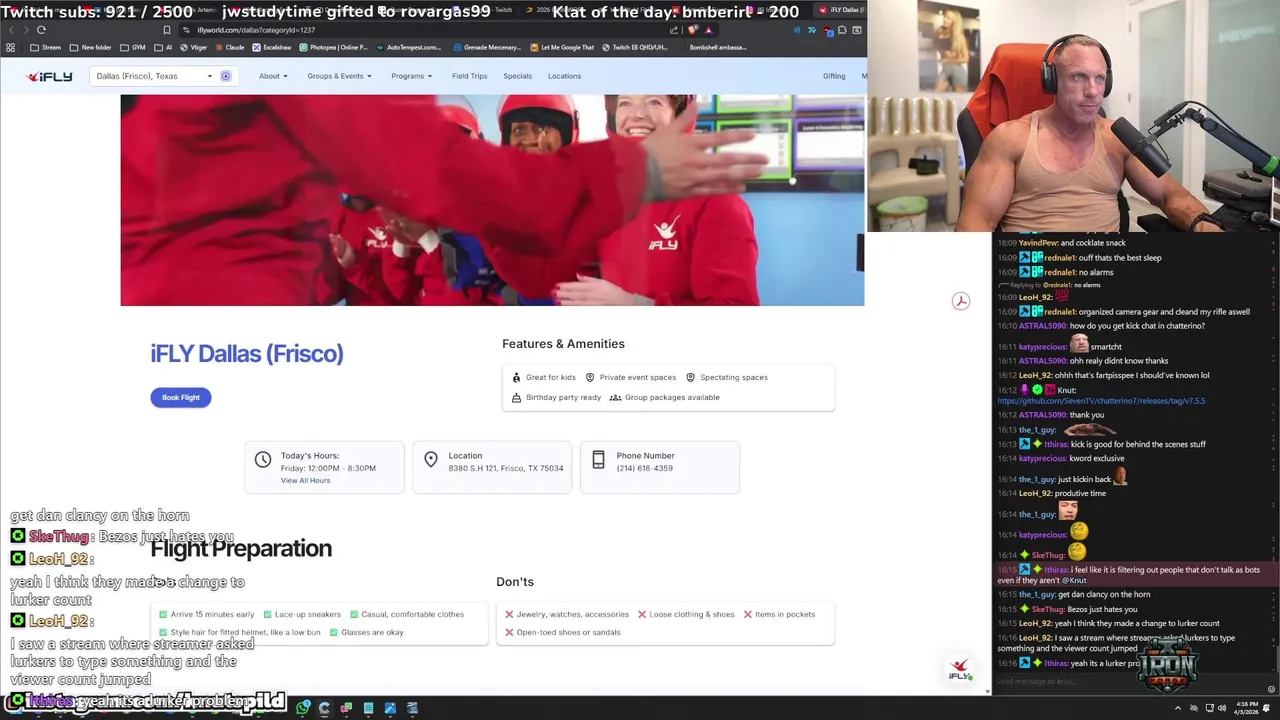Click the red circular iFLY badge right of the hero image
The width and height of the screenshot is (1280, 720).
(x=960, y=301)
